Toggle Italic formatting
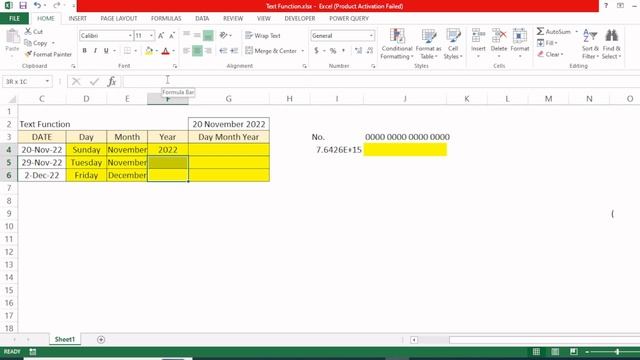The width and height of the screenshot is (640, 360). coord(95,51)
